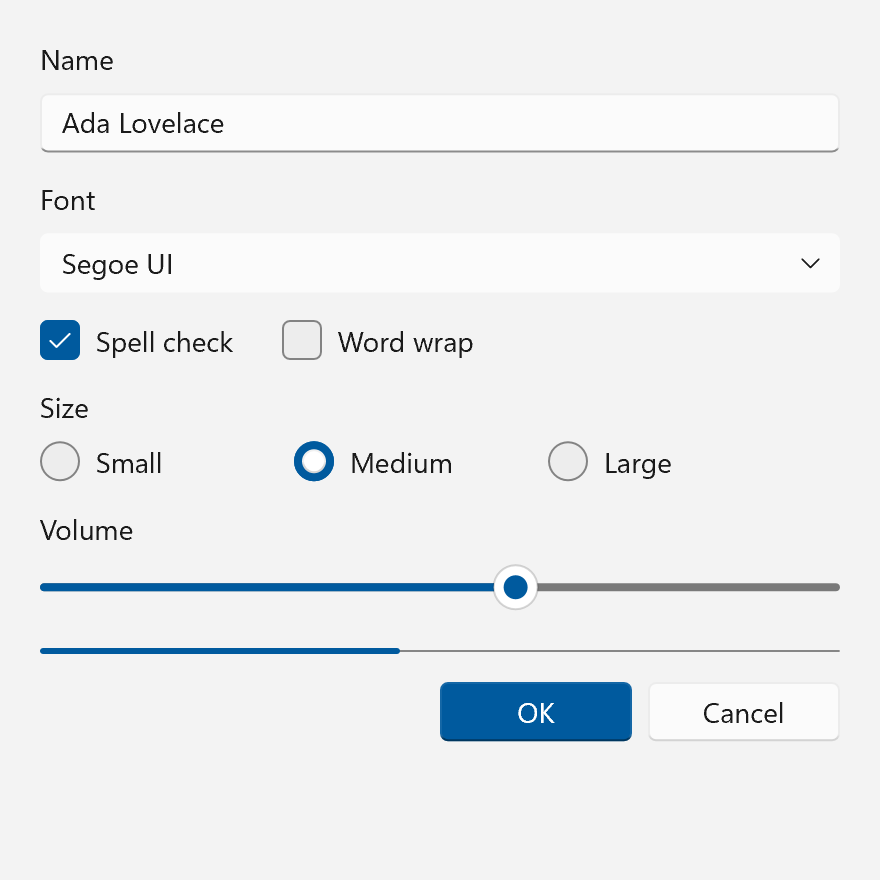
Task: Confirm with the OK button
Action: point(536,712)
